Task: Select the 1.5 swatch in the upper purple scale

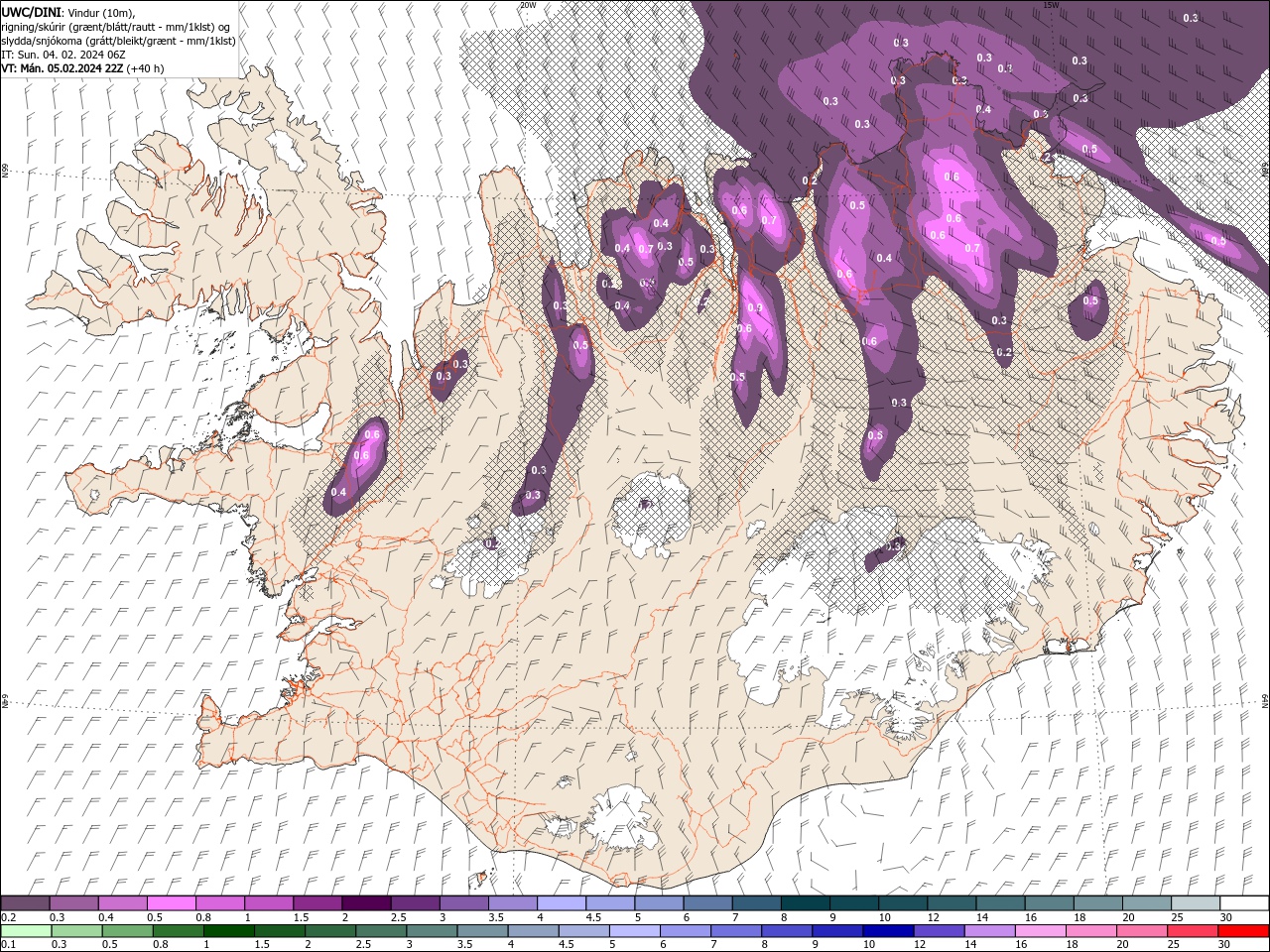Action: pyautogui.click(x=317, y=903)
